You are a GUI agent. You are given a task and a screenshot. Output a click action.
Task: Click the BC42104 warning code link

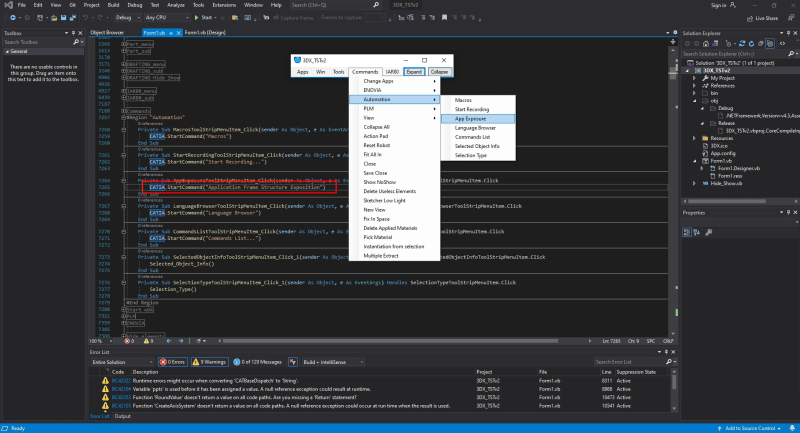coord(121,389)
